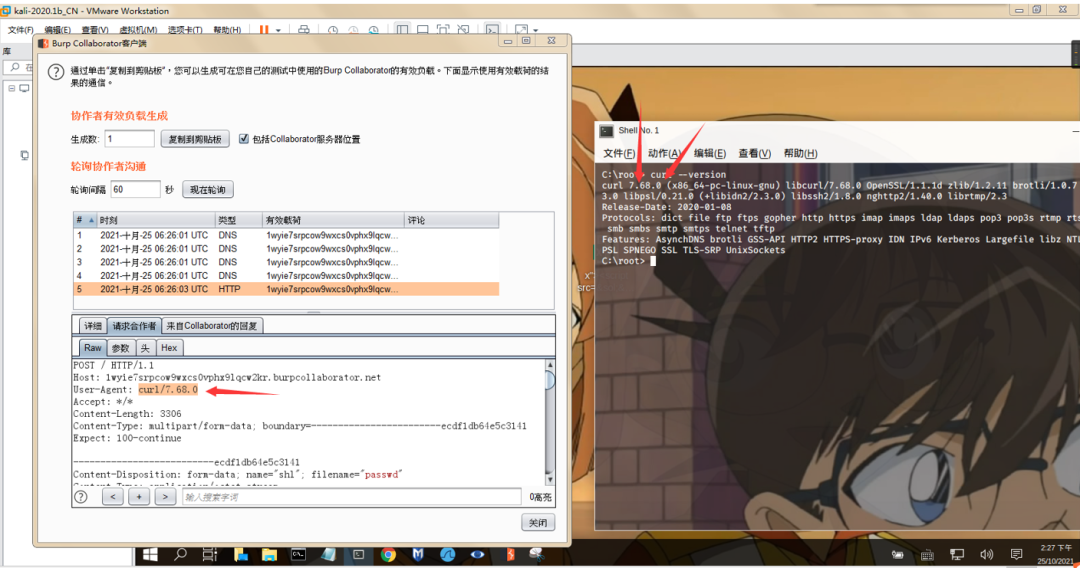Select interaction row 4 DNS entry

[286, 275]
